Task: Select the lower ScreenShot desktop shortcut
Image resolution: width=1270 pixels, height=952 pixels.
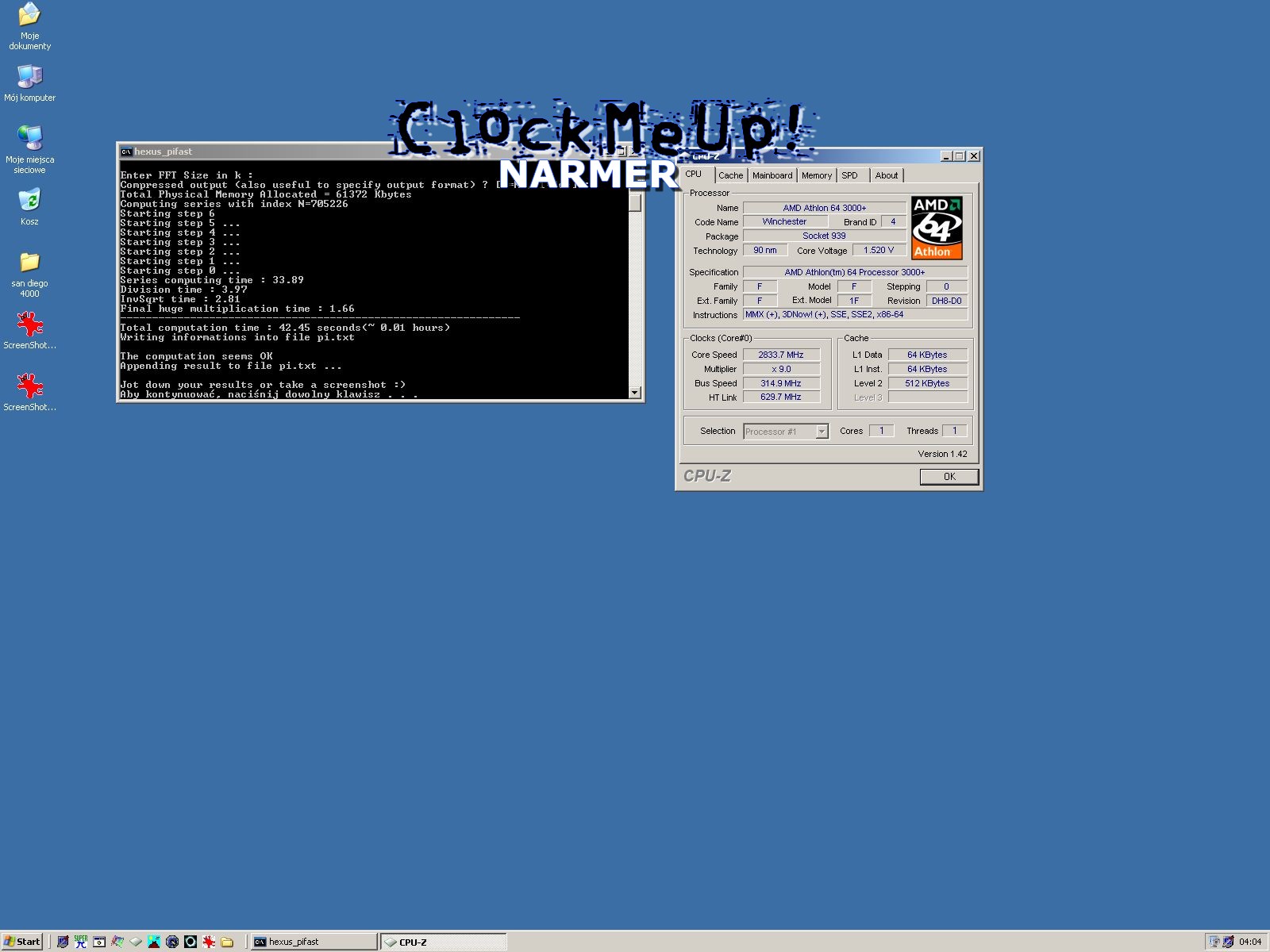Action: click(29, 392)
